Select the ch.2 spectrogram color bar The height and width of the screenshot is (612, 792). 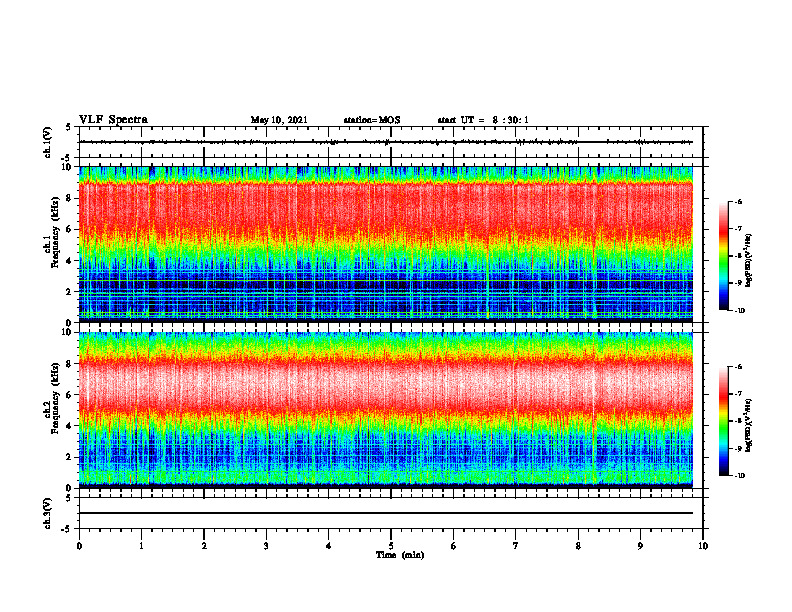[x=723, y=421]
